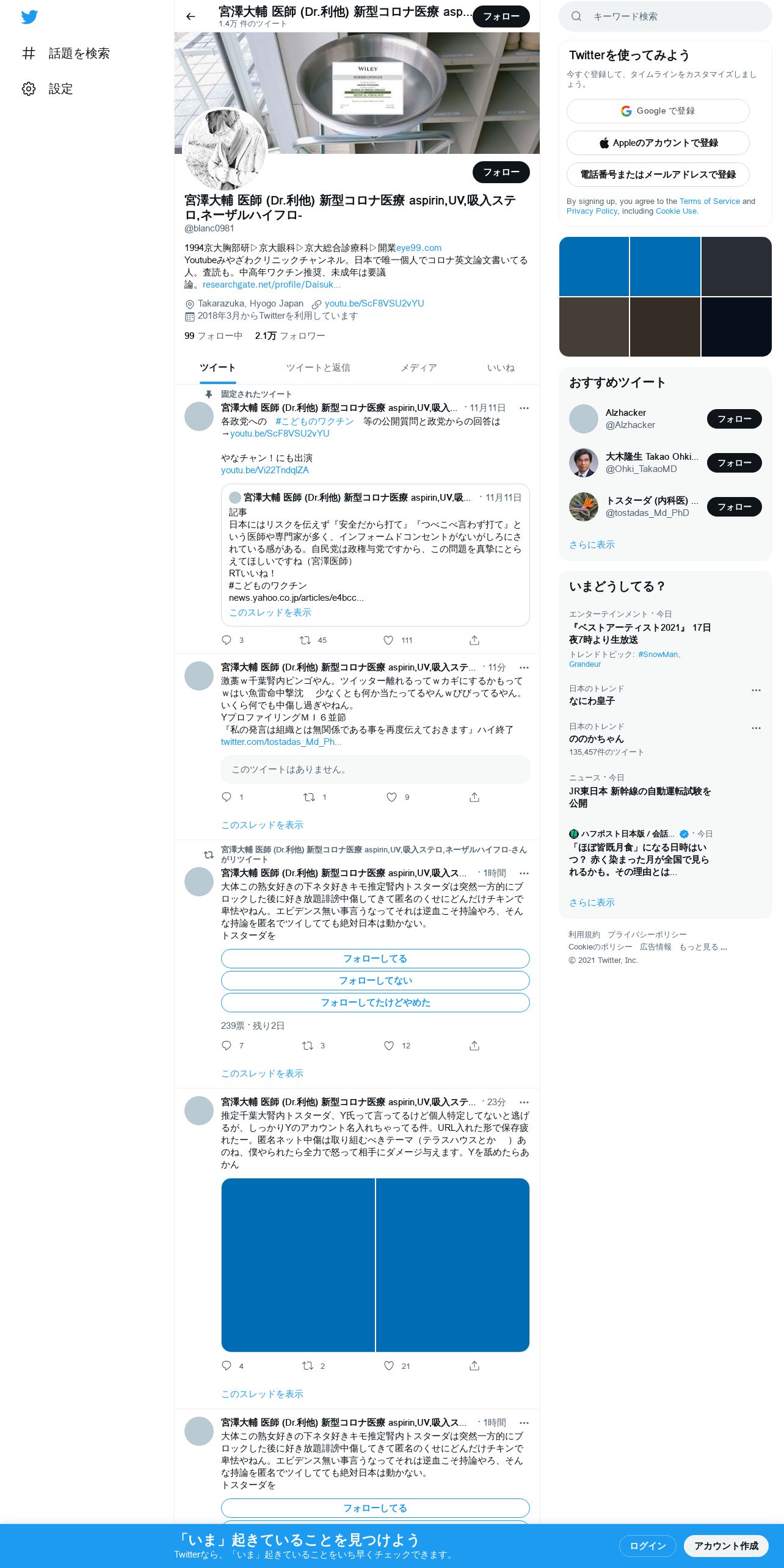Open youtu.be/Vi22TndqlZA link

(x=265, y=470)
